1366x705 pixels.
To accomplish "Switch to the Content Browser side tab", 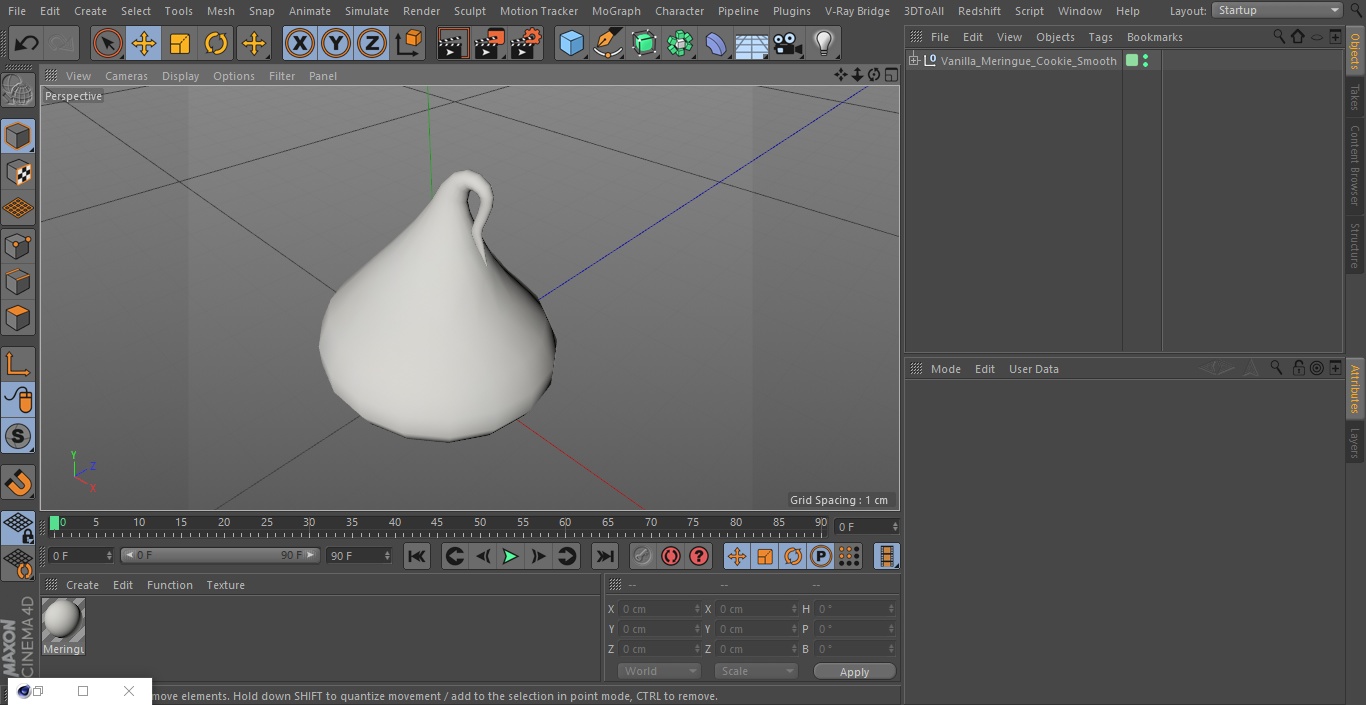I will point(1355,165).
